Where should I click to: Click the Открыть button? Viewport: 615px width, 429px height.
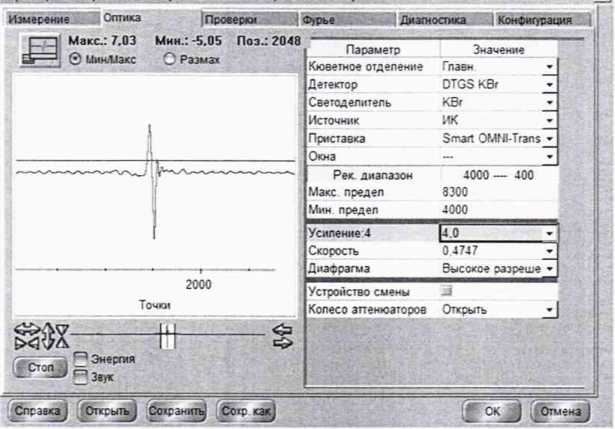coord(107,411)
